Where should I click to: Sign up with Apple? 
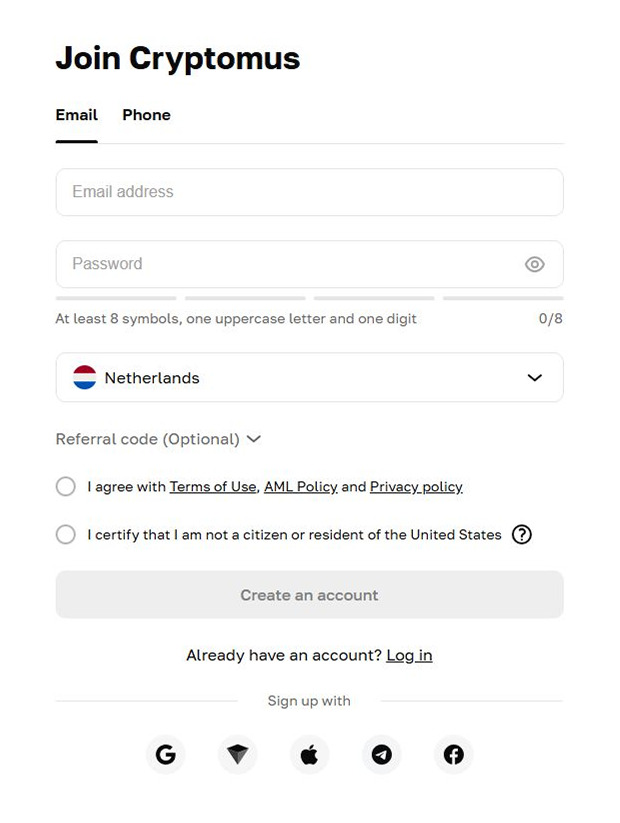click(309, 754)
